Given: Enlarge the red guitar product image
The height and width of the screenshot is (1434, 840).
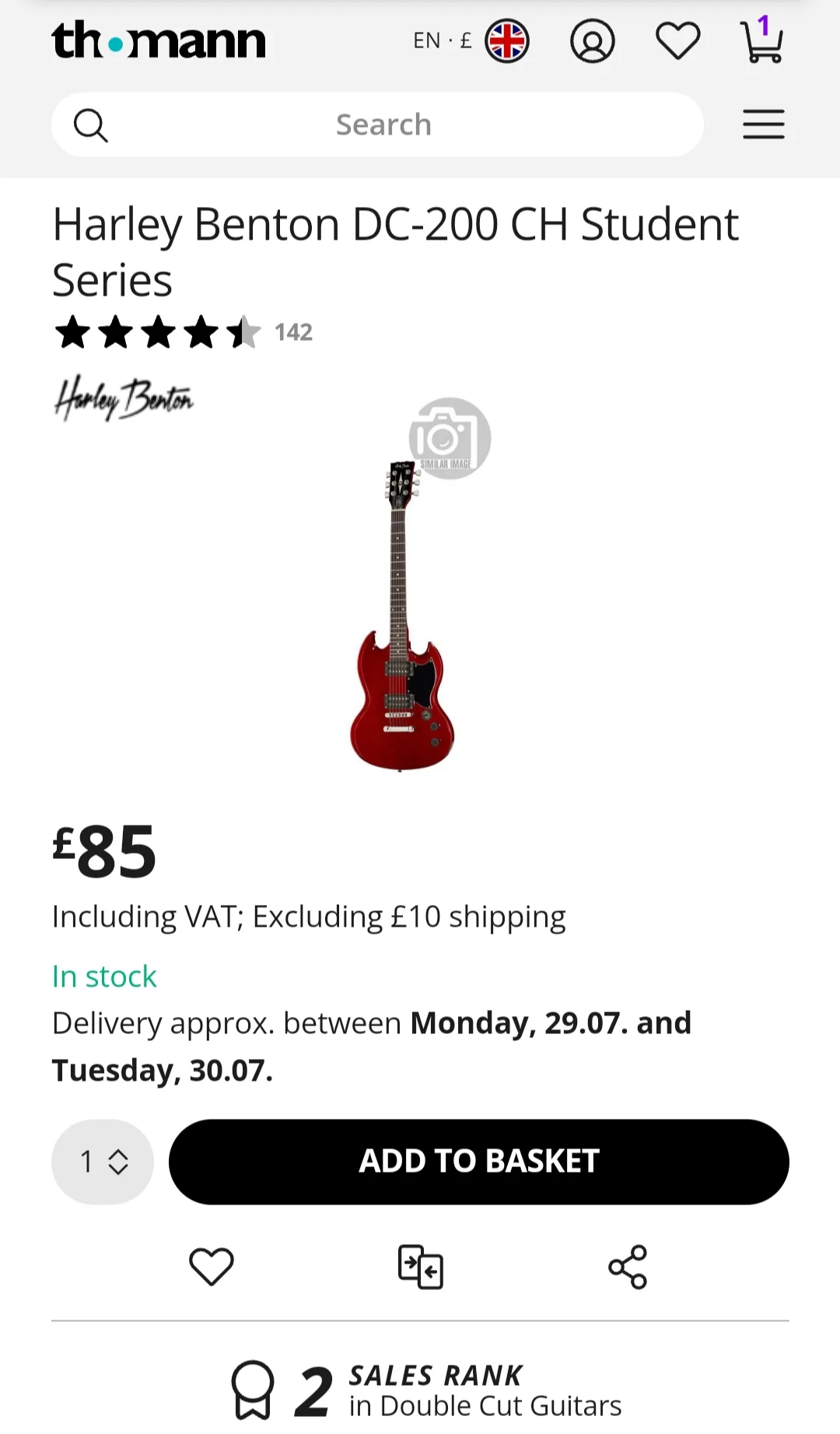Looking at the screenshot, I should tap(401, 615).
